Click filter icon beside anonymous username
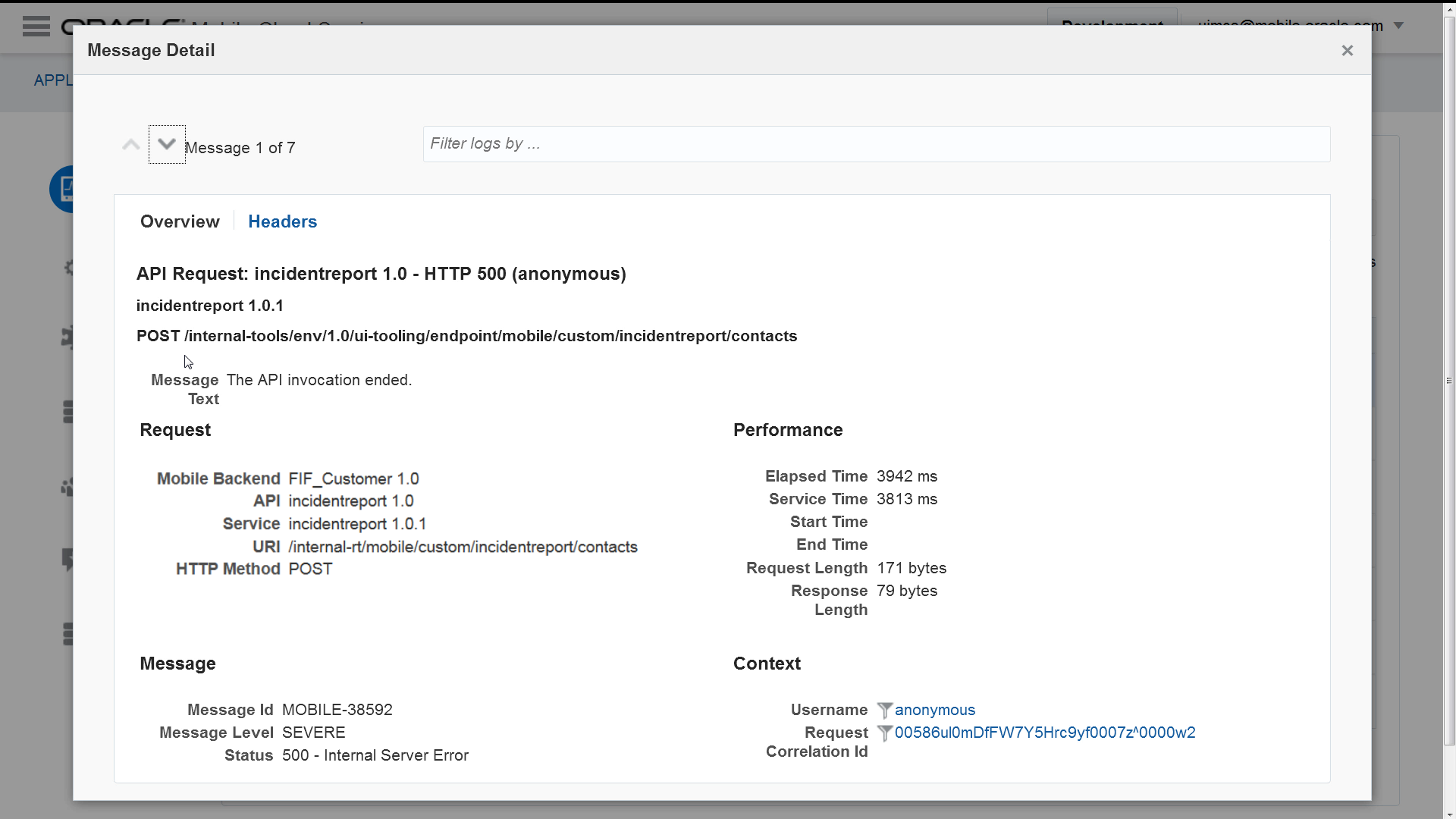1456x819 pixels. click(884, 711)
